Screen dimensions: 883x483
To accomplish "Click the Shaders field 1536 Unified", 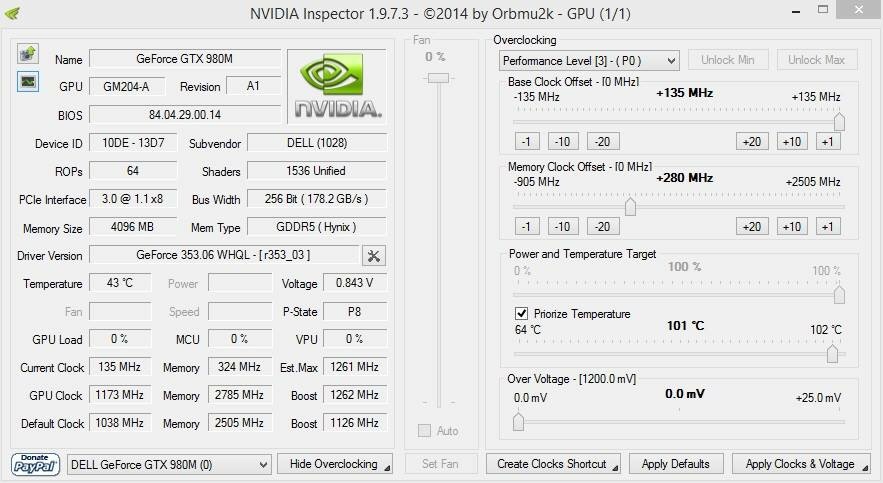I will (317, 171).
